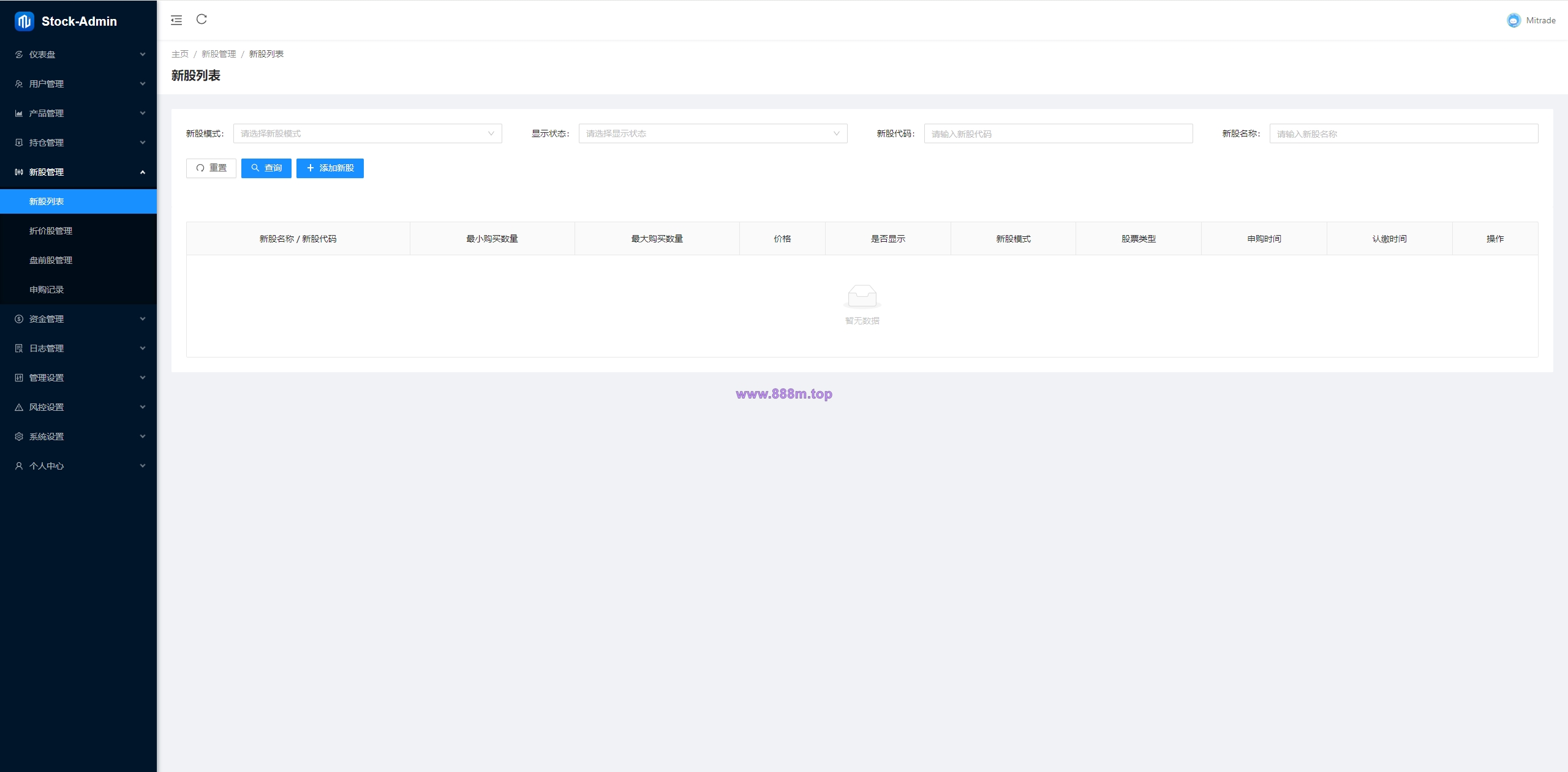The image size is (1568, 772).
Task: Click the 产品管理 chart icon
Action: click(19, 113)
